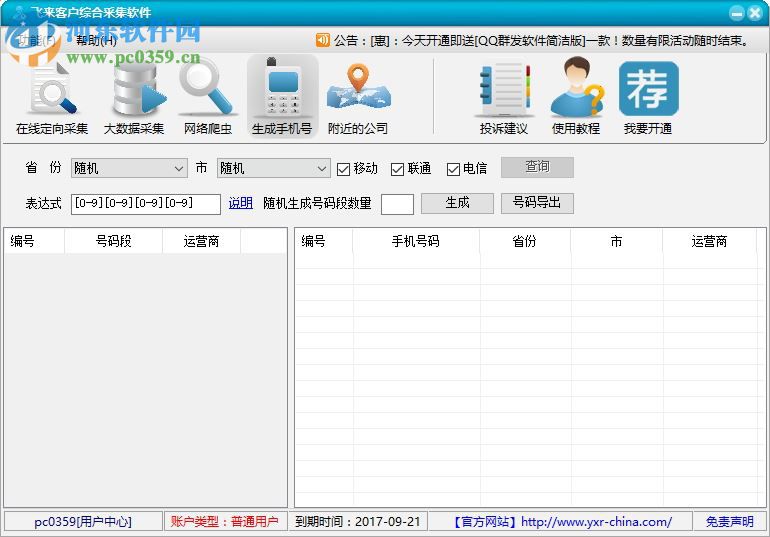Click the 公告 announcement text
This screenshot has width=770, height=537.
pyautogui.click(x=541, y=41)
